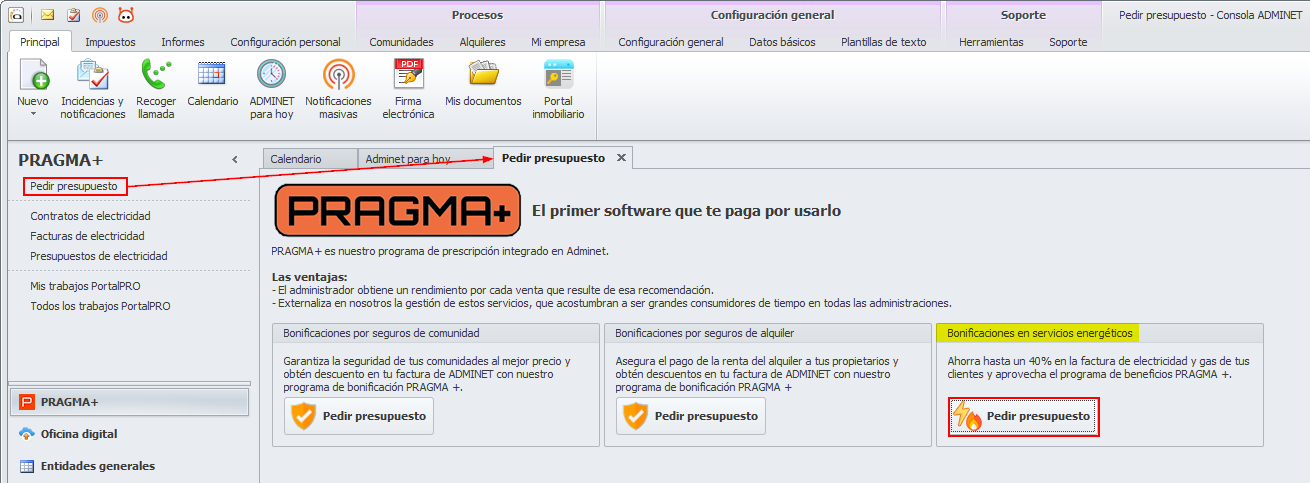Open the Soporte ribbon tab
This screenshot has height=483, width=1310.
coord(1067,42)
